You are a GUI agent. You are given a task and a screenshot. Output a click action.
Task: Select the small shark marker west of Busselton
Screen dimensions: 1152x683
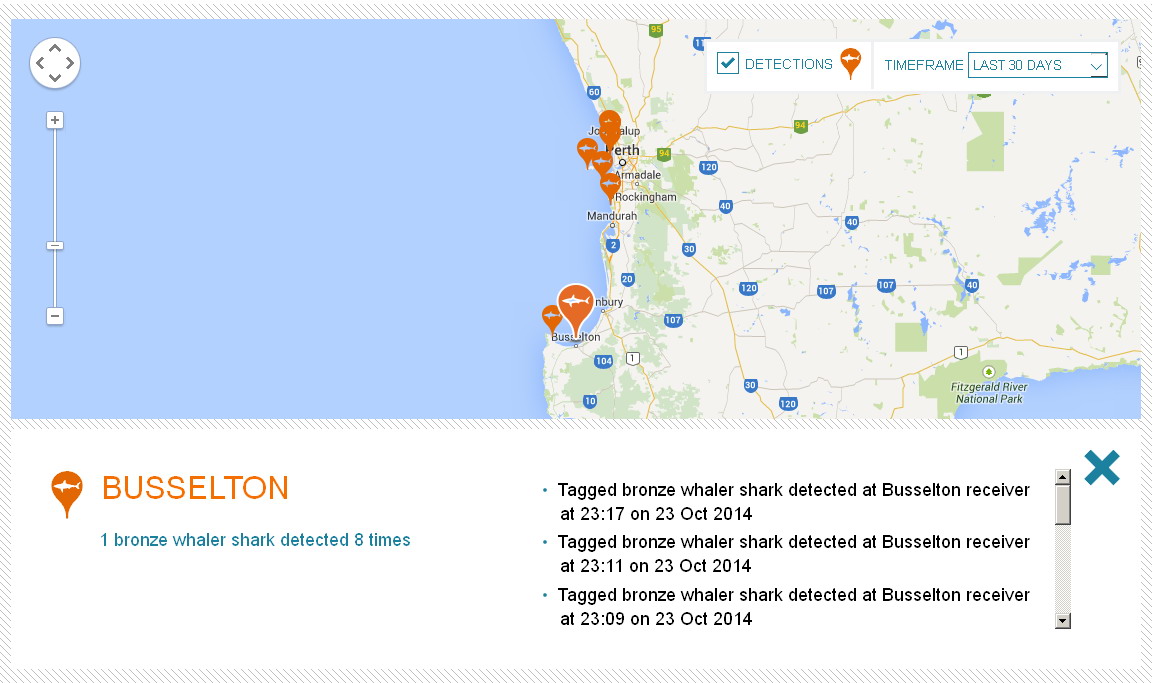click(x=552, y=318)
